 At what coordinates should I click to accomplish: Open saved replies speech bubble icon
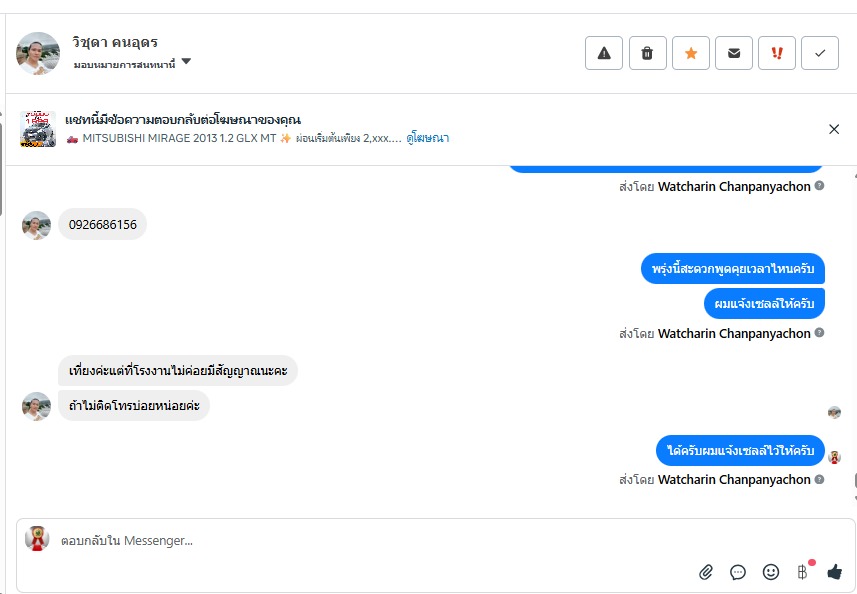point(738,572)
